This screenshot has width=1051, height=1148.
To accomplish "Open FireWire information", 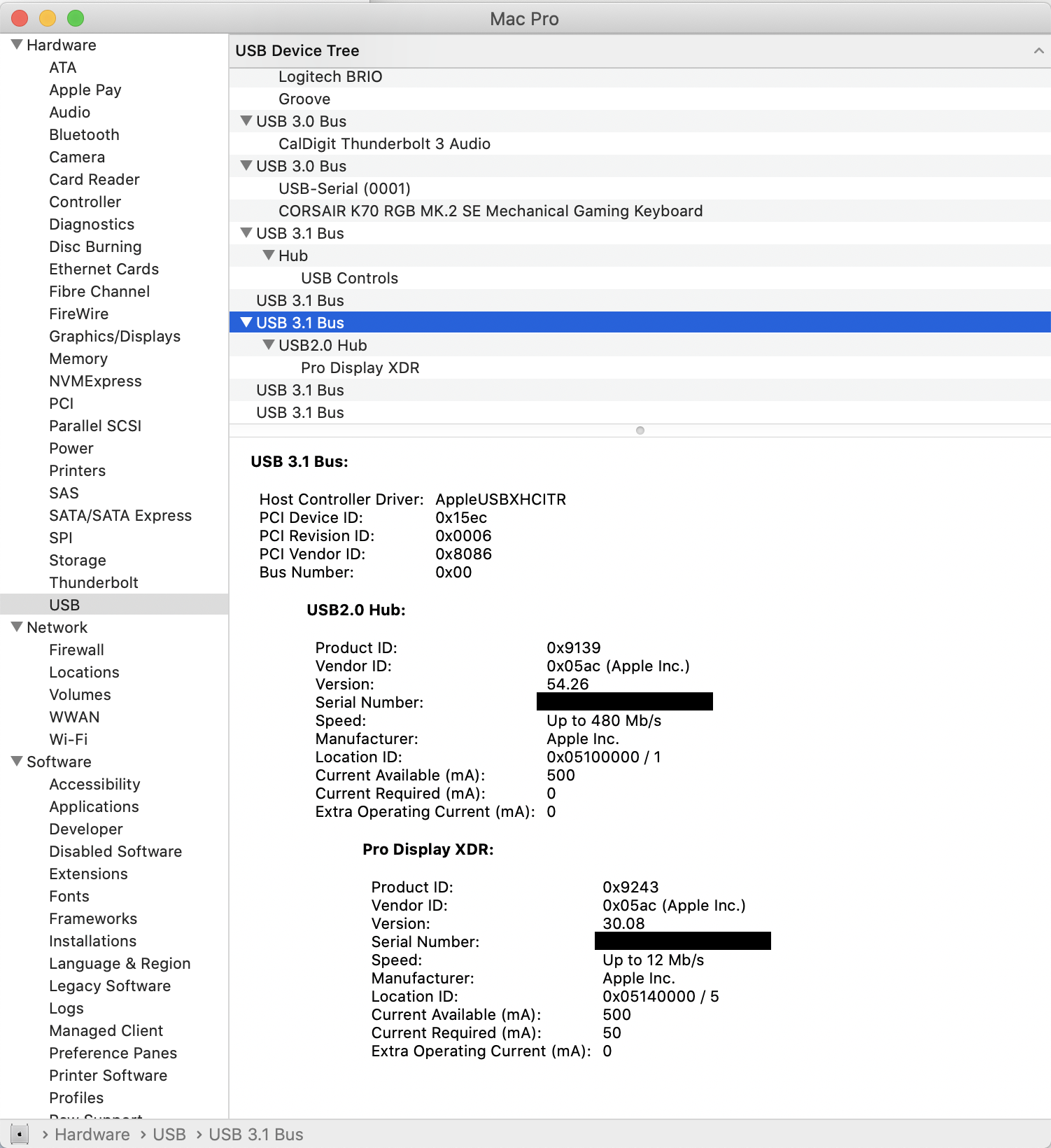I will pyautogui.click(x=79, y=314).
